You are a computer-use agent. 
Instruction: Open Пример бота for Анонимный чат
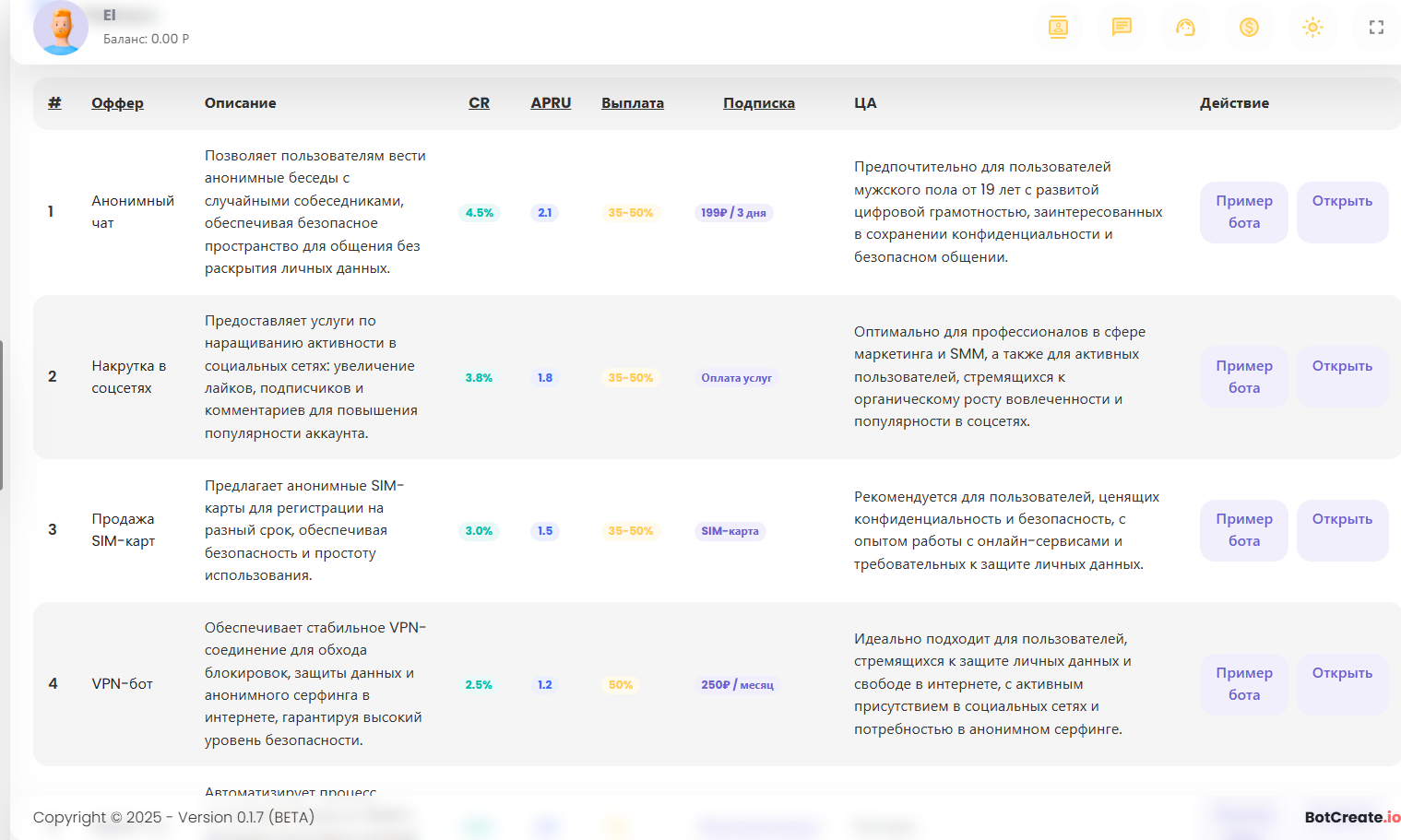[1243, 212]
